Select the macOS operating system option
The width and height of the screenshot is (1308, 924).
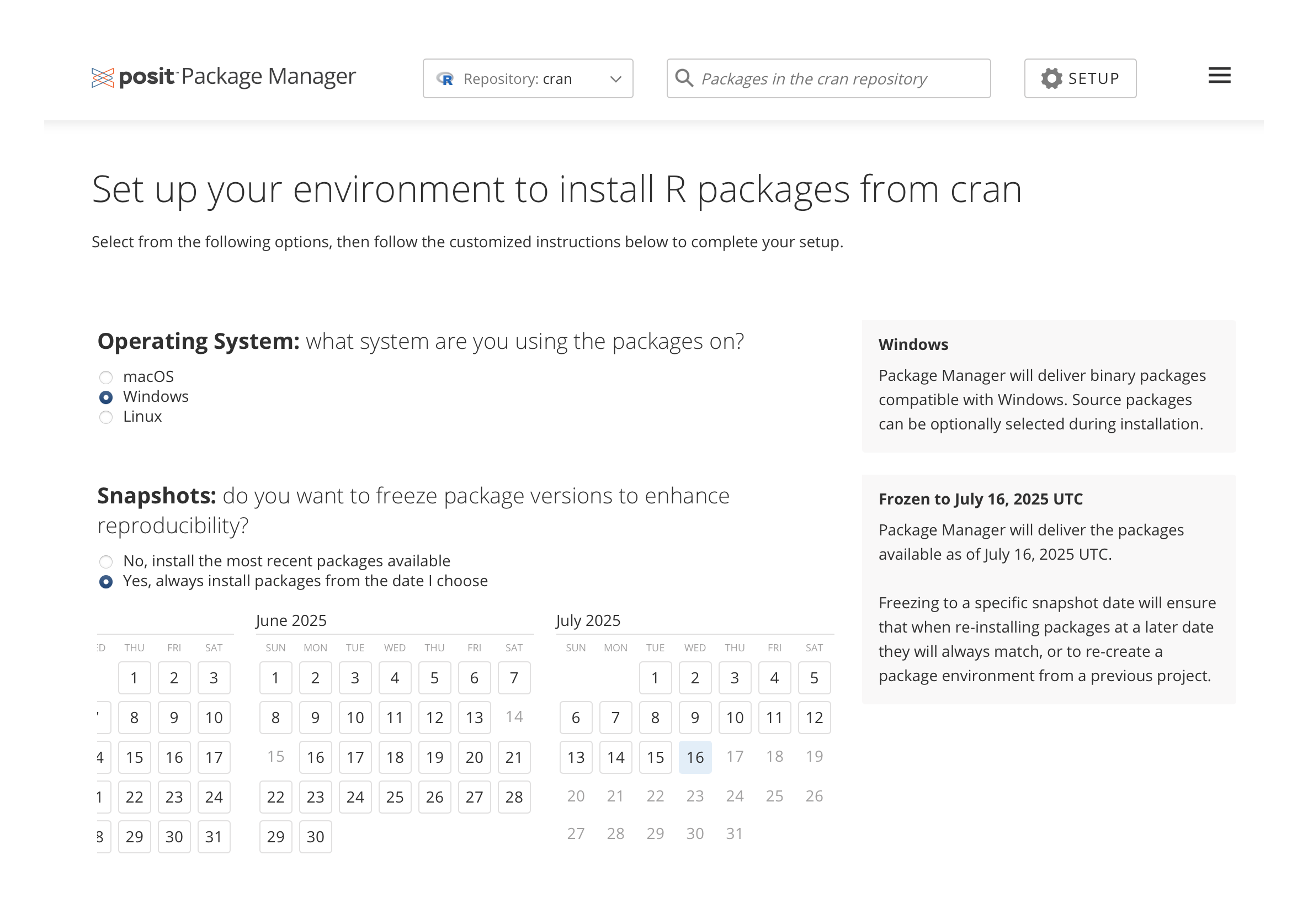106,377
